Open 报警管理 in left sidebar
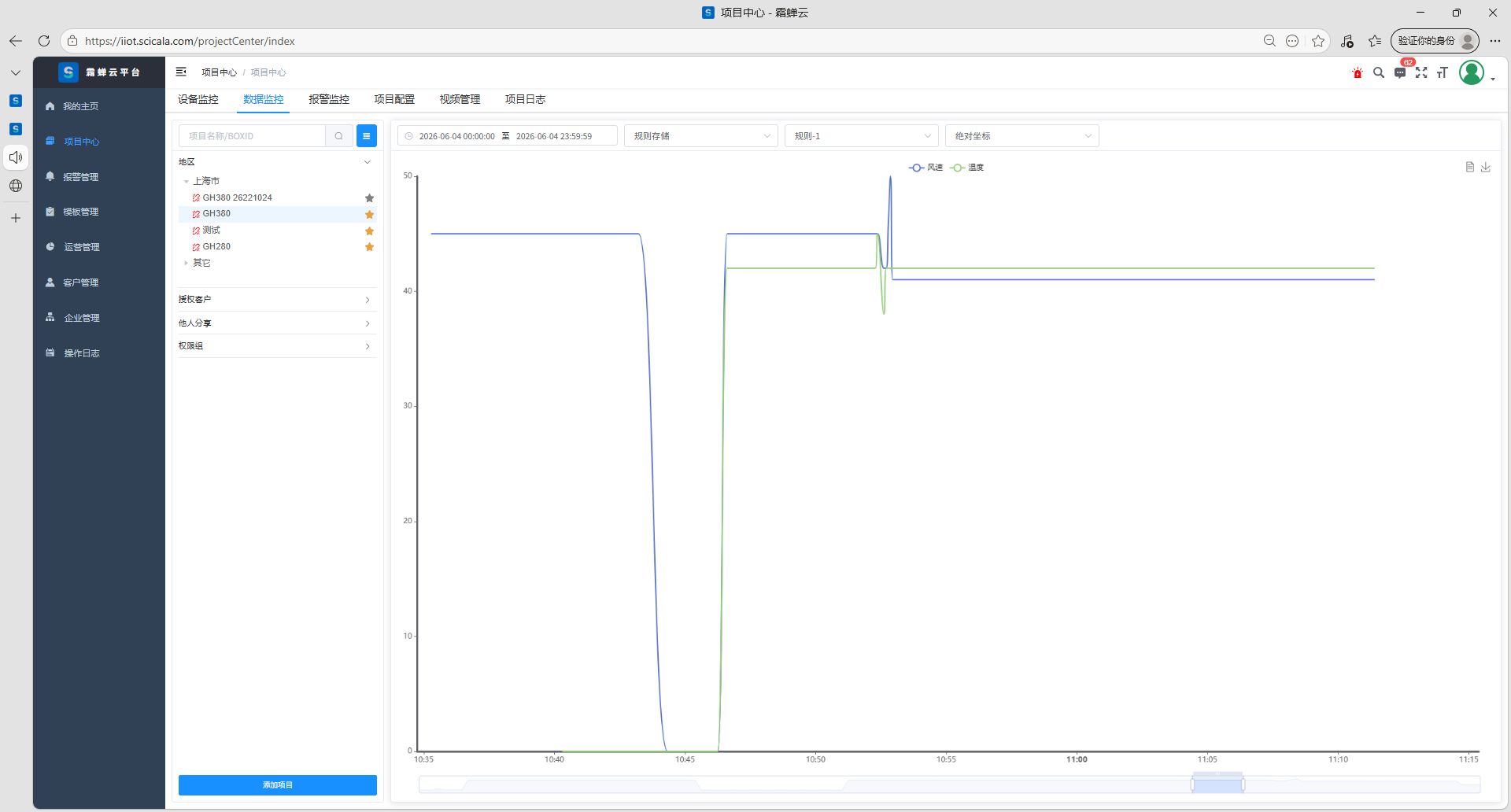 [99, 177]
